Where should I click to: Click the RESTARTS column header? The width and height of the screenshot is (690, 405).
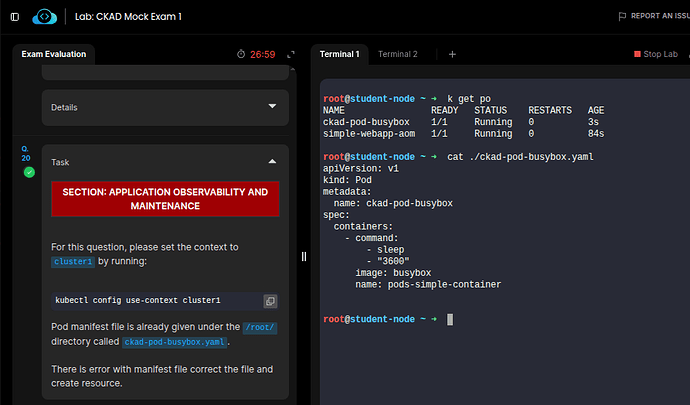550,110
